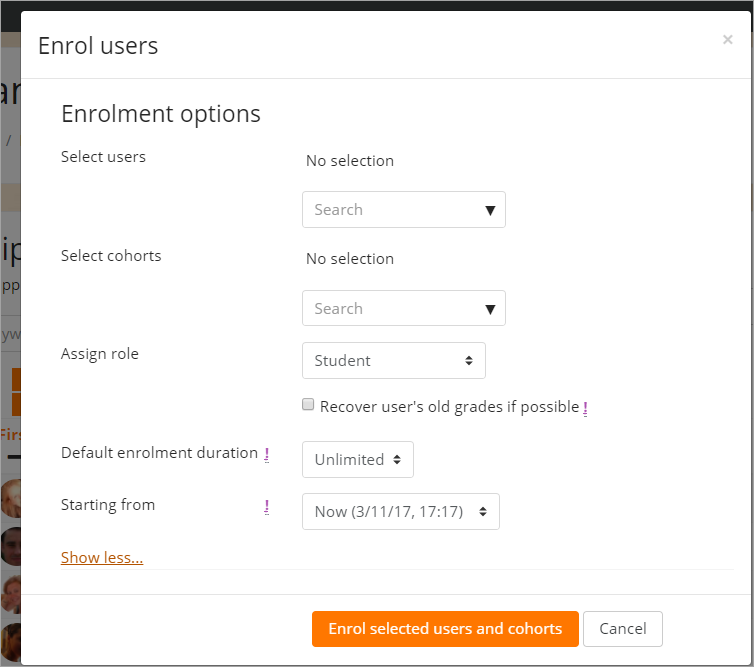Click the arrows on Unlimited duration selector
The image size is (754, 667).
pyautogui.click(x=397, y=460)
